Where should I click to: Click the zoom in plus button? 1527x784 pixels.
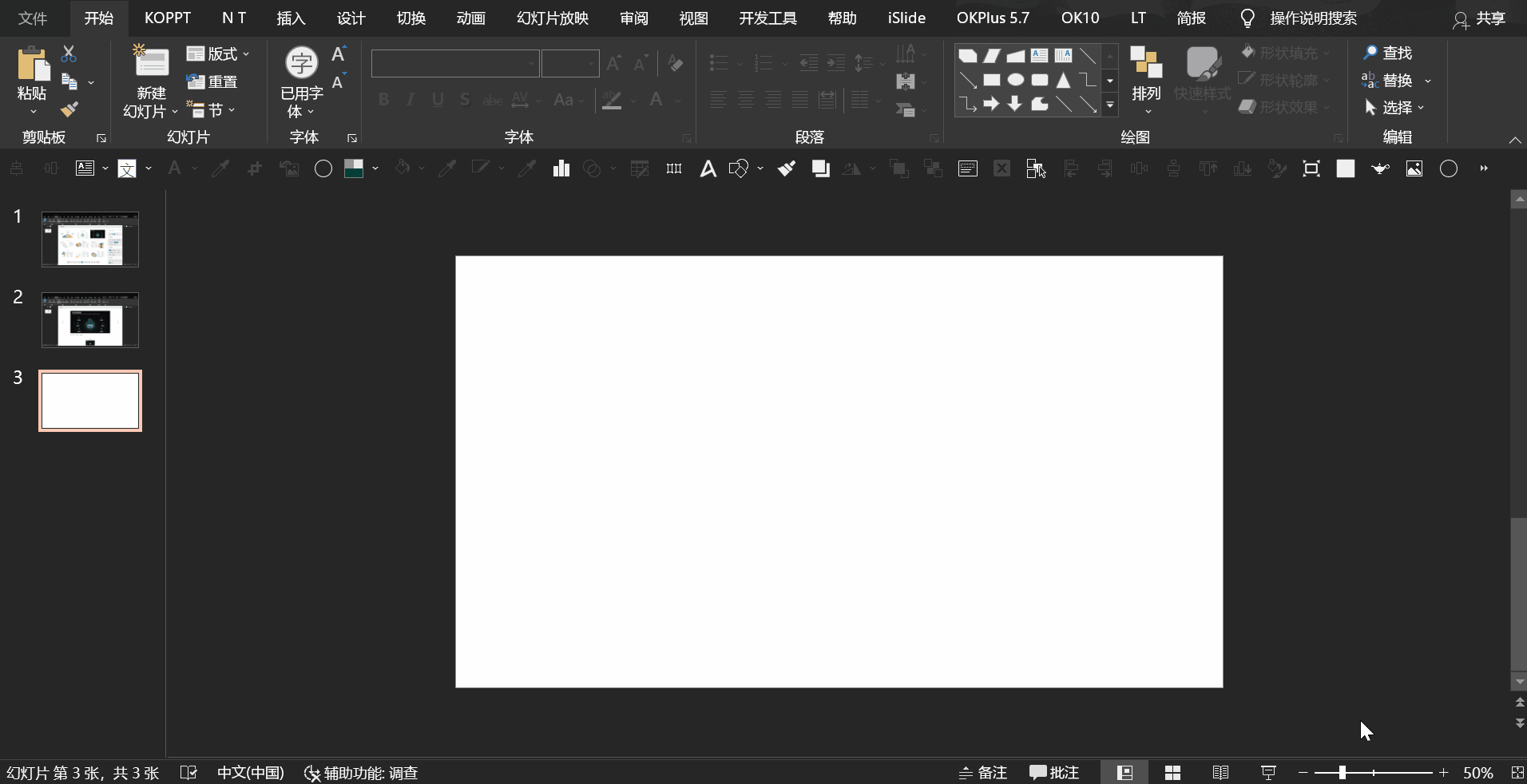click(1443, 773)
